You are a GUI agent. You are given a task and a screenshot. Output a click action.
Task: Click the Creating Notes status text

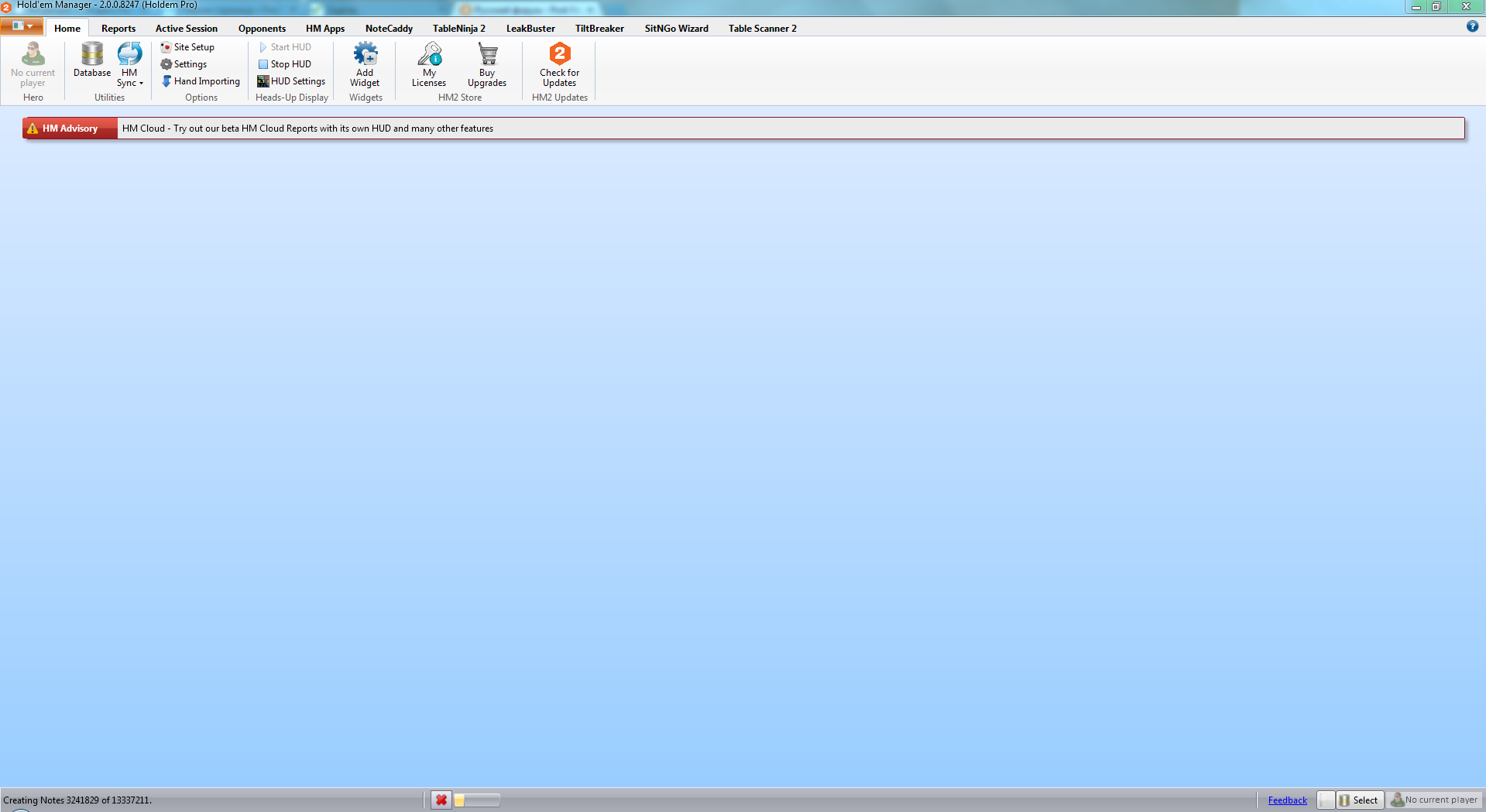tap(77, 800)
